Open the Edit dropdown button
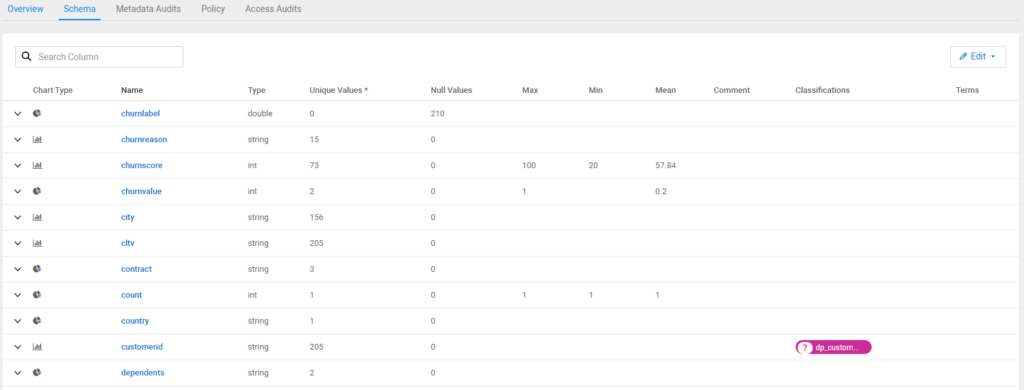 [978, 57]
